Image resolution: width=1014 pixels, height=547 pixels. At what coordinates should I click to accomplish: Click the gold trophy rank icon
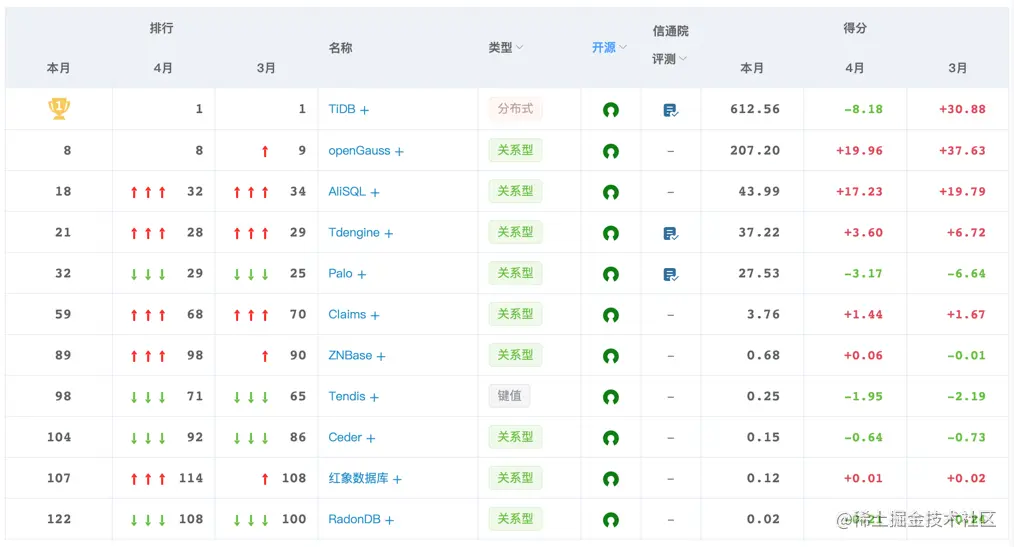[59, 108]
